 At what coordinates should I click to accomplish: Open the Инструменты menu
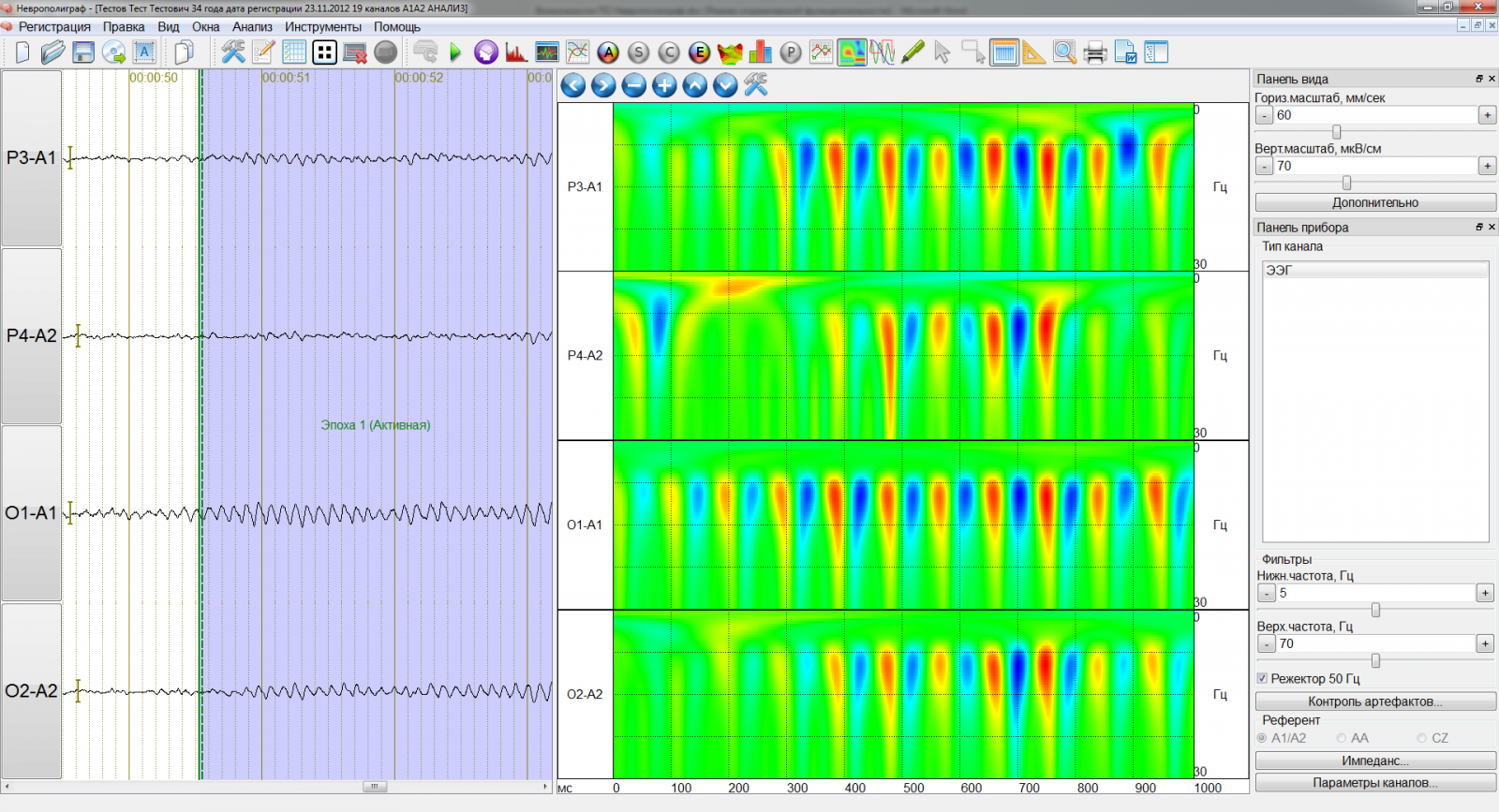tap(322, 27)
